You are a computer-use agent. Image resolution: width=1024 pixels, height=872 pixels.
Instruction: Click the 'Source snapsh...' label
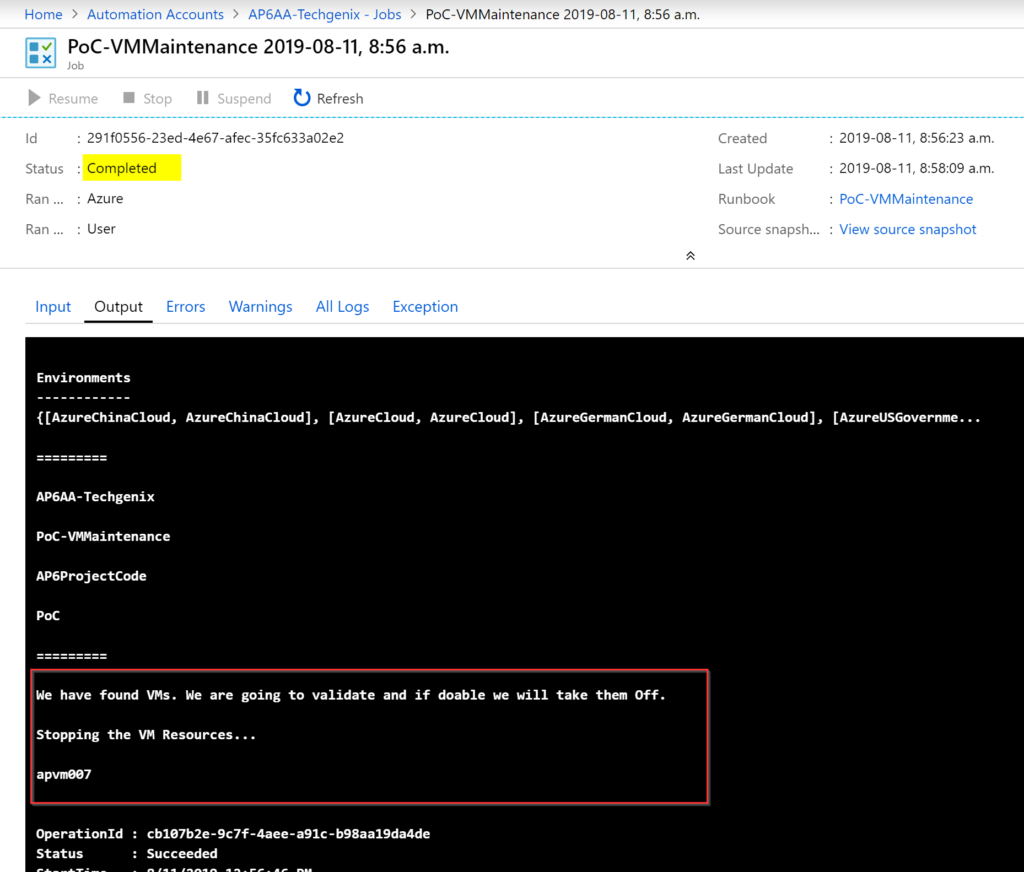click(x=769, y=229)
